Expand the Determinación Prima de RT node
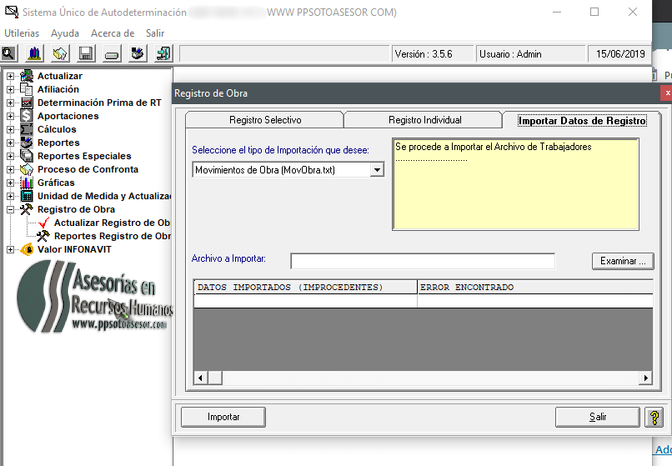Image resolution: width=672 pixels, height=466 pixels. point(10,103)
